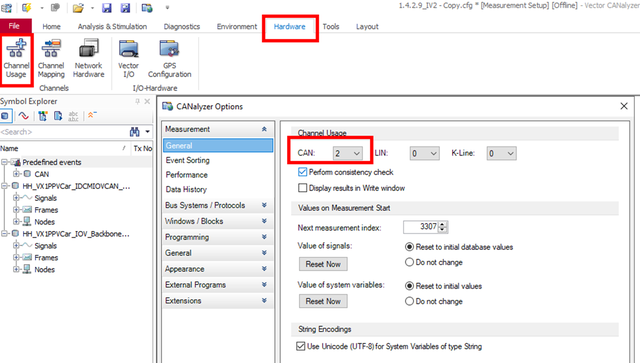The width and height of the screenshot is (640, 363).
Task: Click the node tree toolbar icon in Symbol Explorer
Action: tap(42, 116)
